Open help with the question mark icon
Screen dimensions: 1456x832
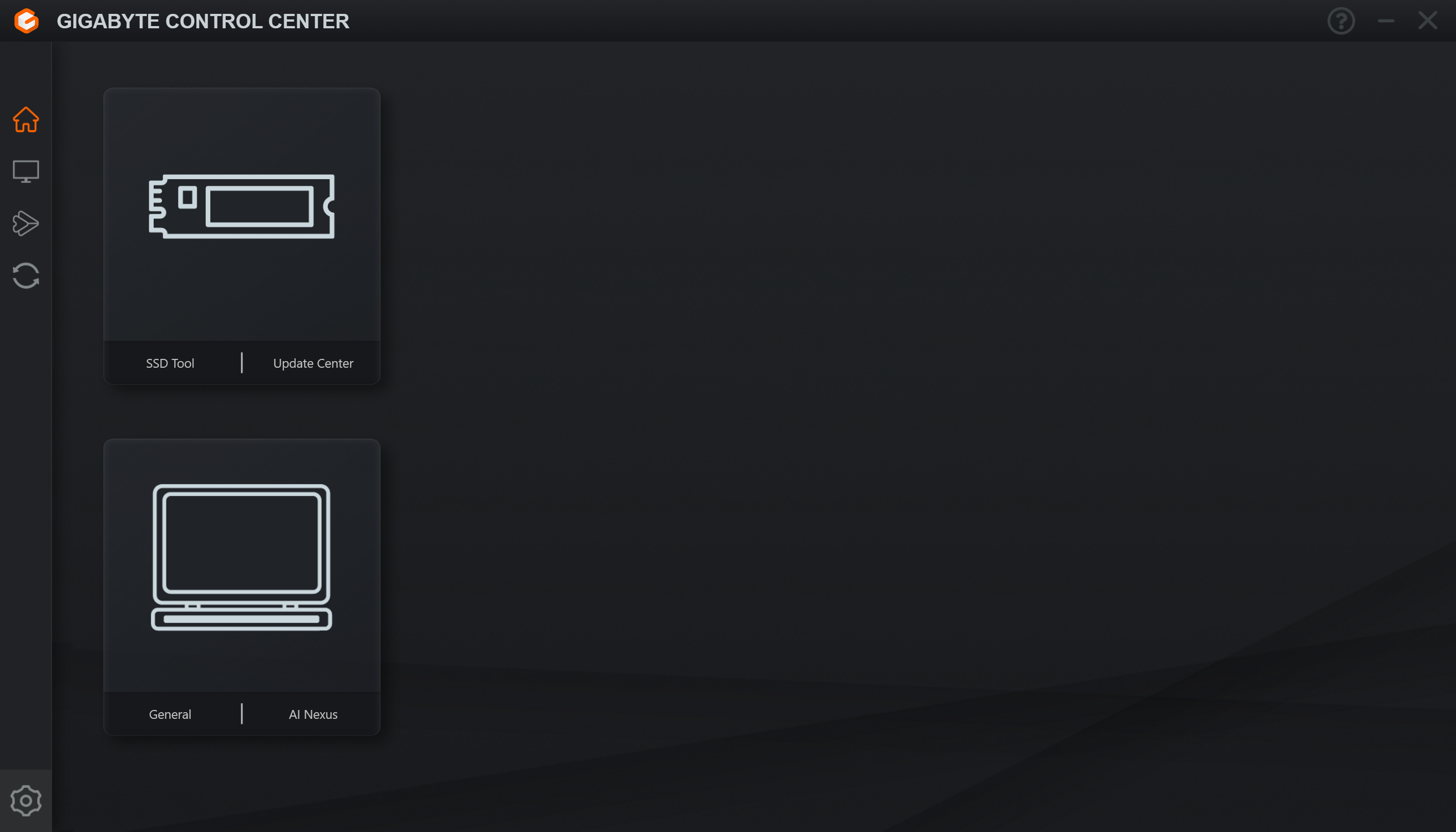1341,21
